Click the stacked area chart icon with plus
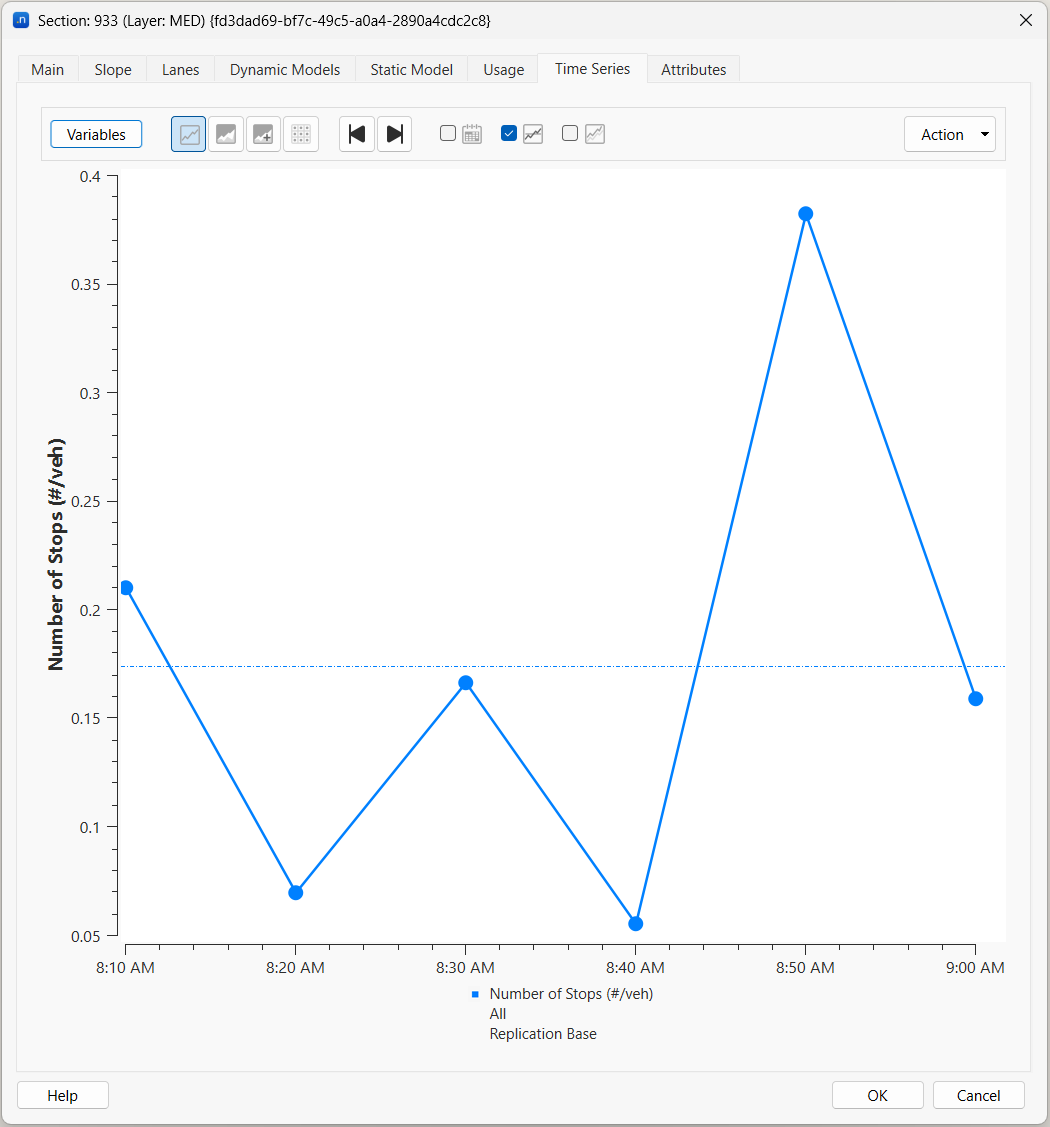 [x=263, y=134]
